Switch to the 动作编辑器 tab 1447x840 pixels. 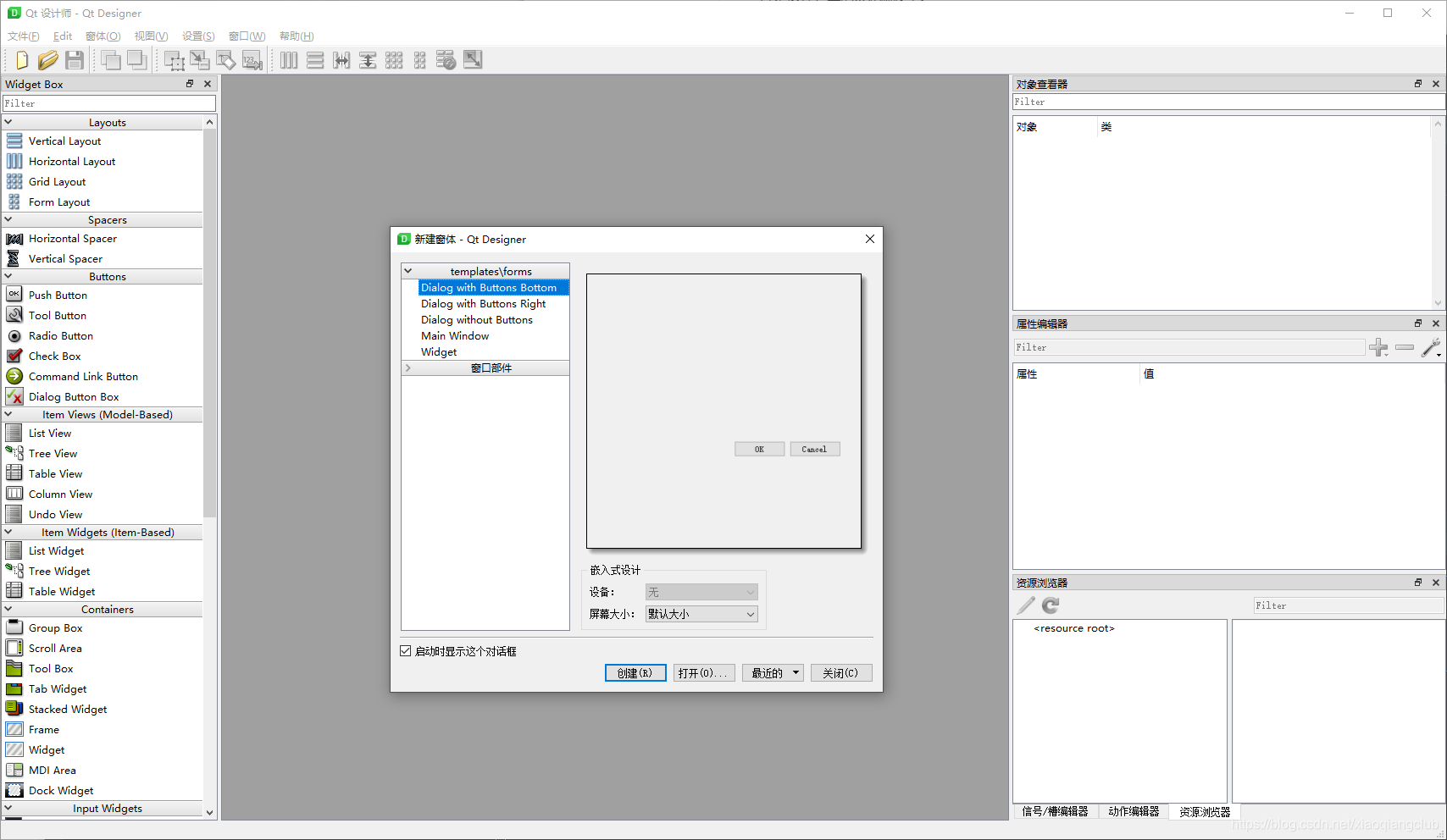1133,810
